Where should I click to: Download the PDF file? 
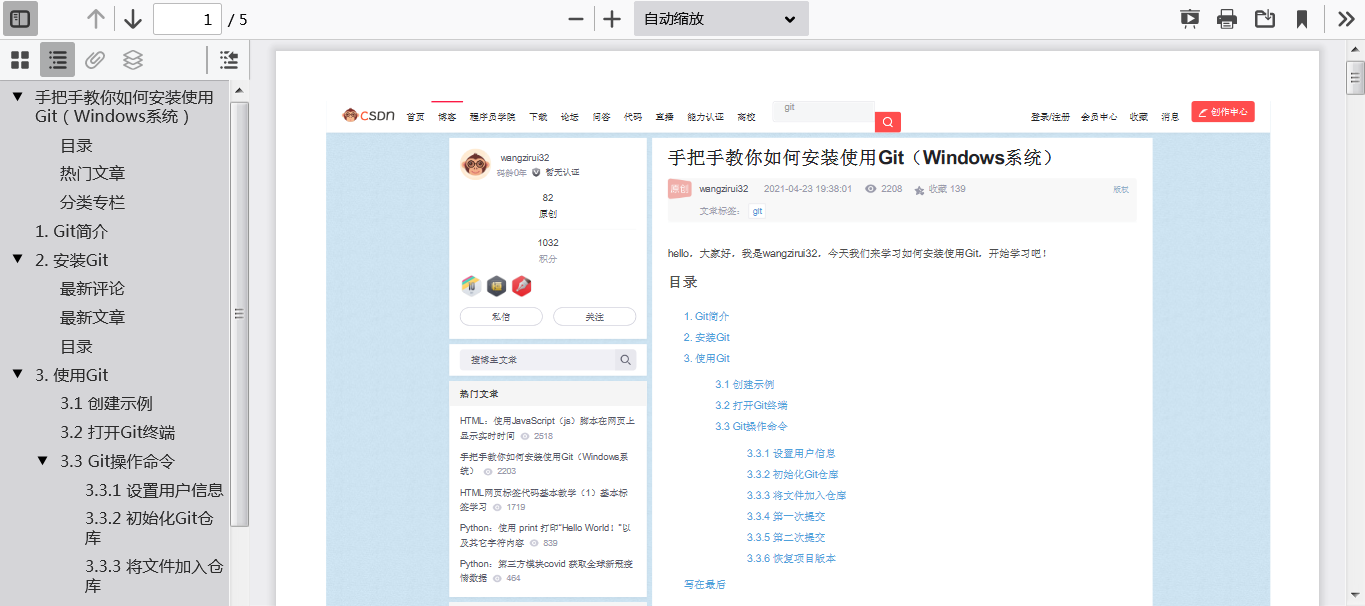coord(1265,19)
